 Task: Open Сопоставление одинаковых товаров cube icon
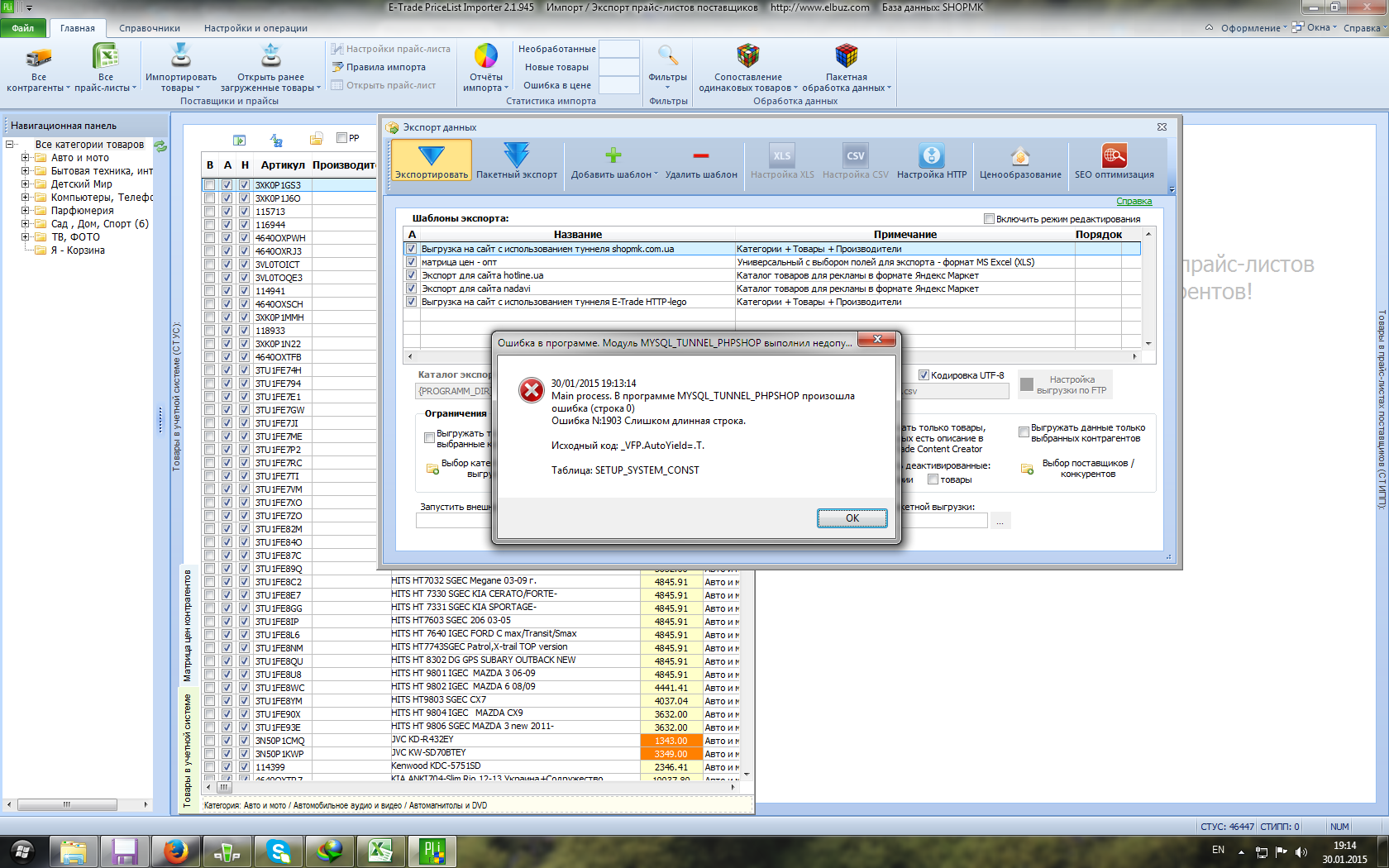pyautogui.click(x=748, y=55)
